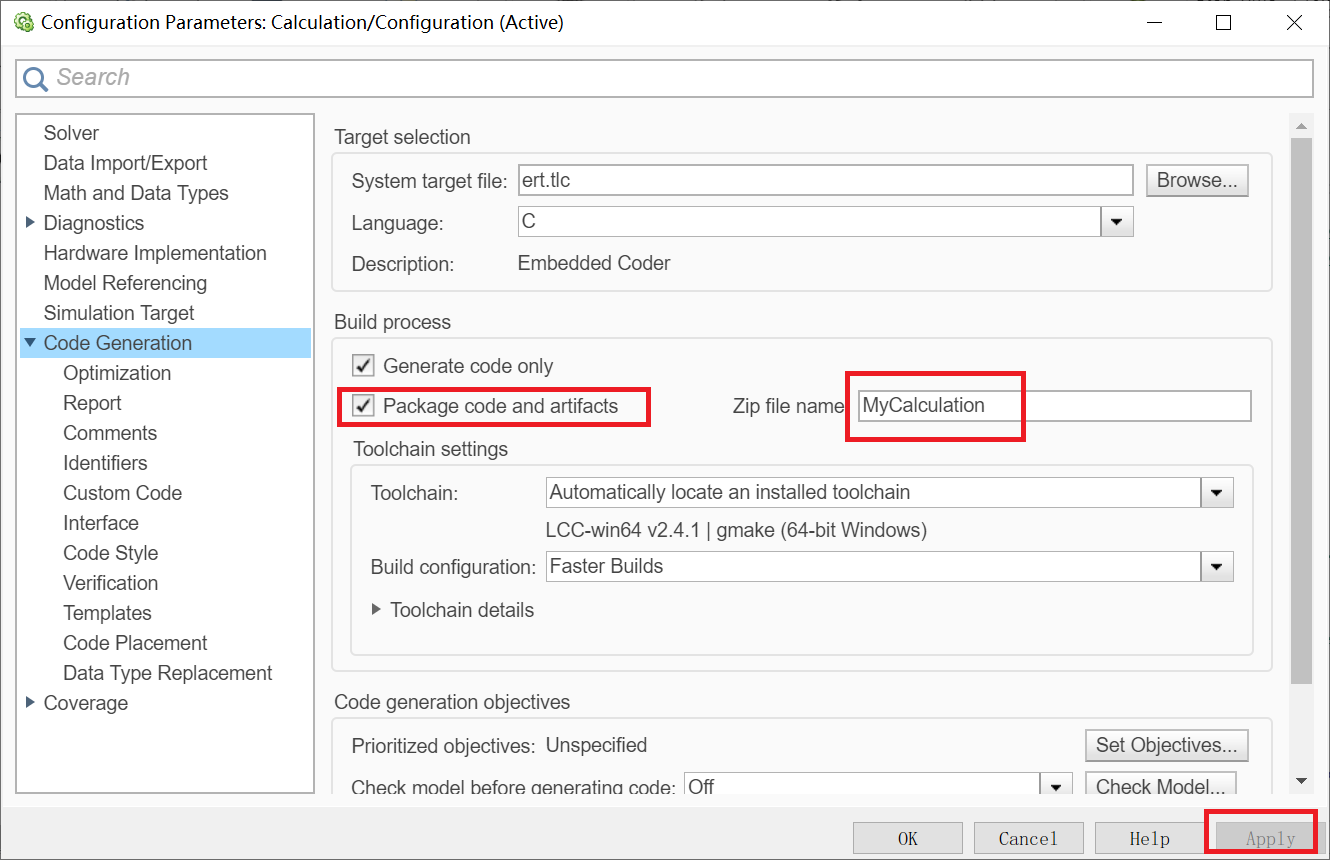Click Browse for system target file
Image resolution: width=1330 pixels, height=860 pixels.
(x=1197, y=180)
